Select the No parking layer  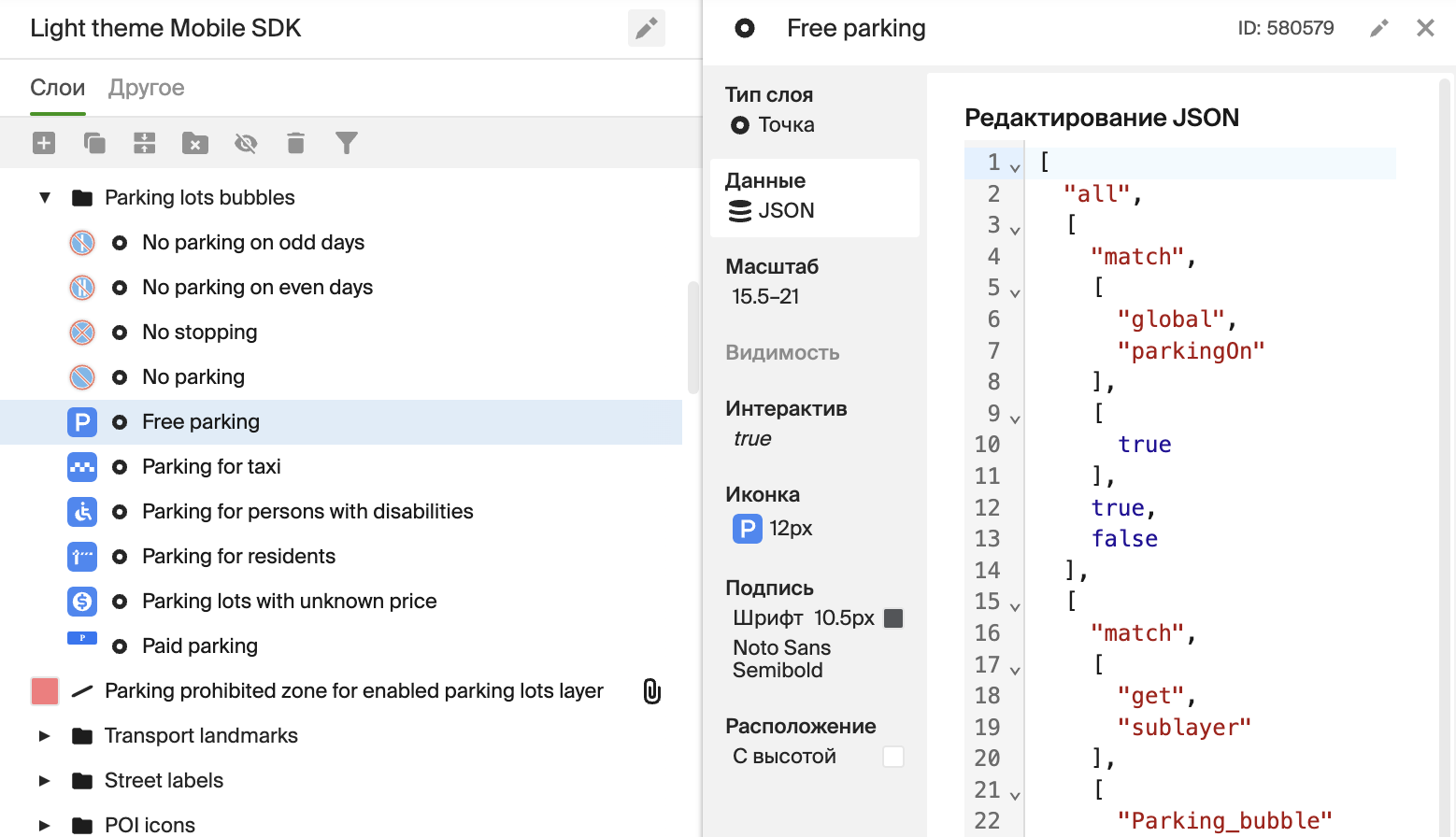click(341, 376)
